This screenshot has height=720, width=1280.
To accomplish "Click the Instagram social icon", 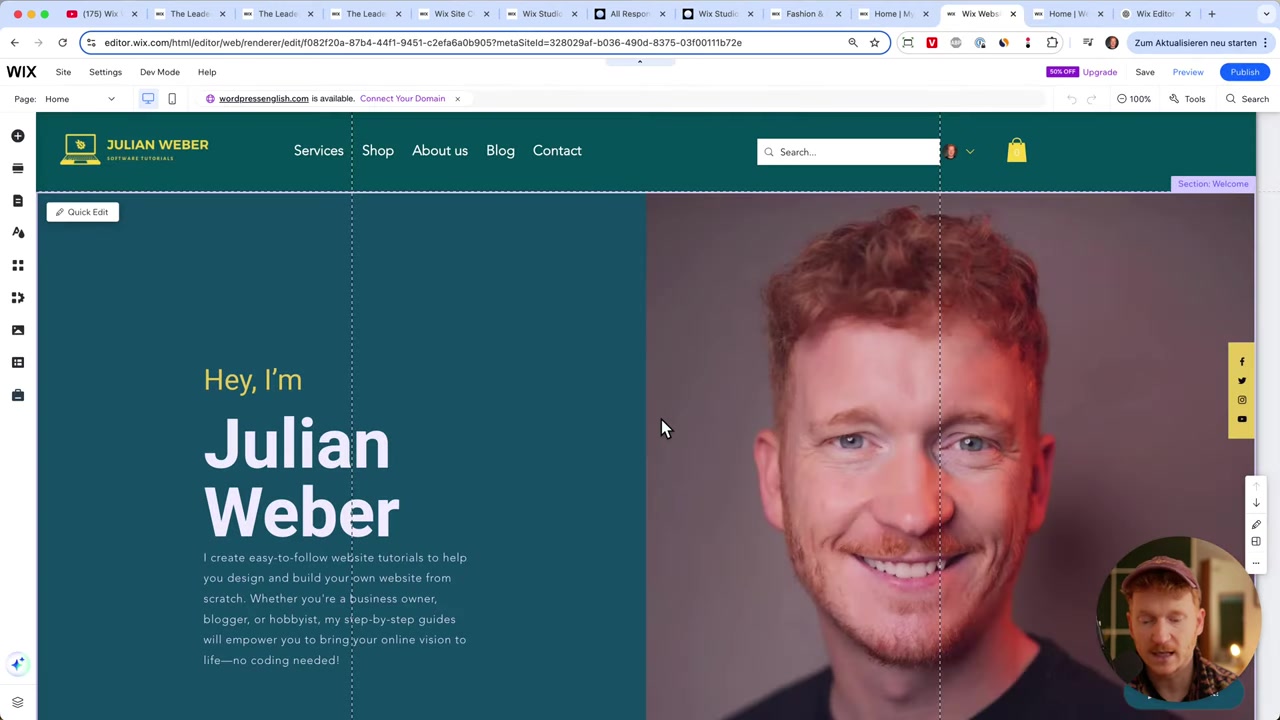I will [1242, 400].
